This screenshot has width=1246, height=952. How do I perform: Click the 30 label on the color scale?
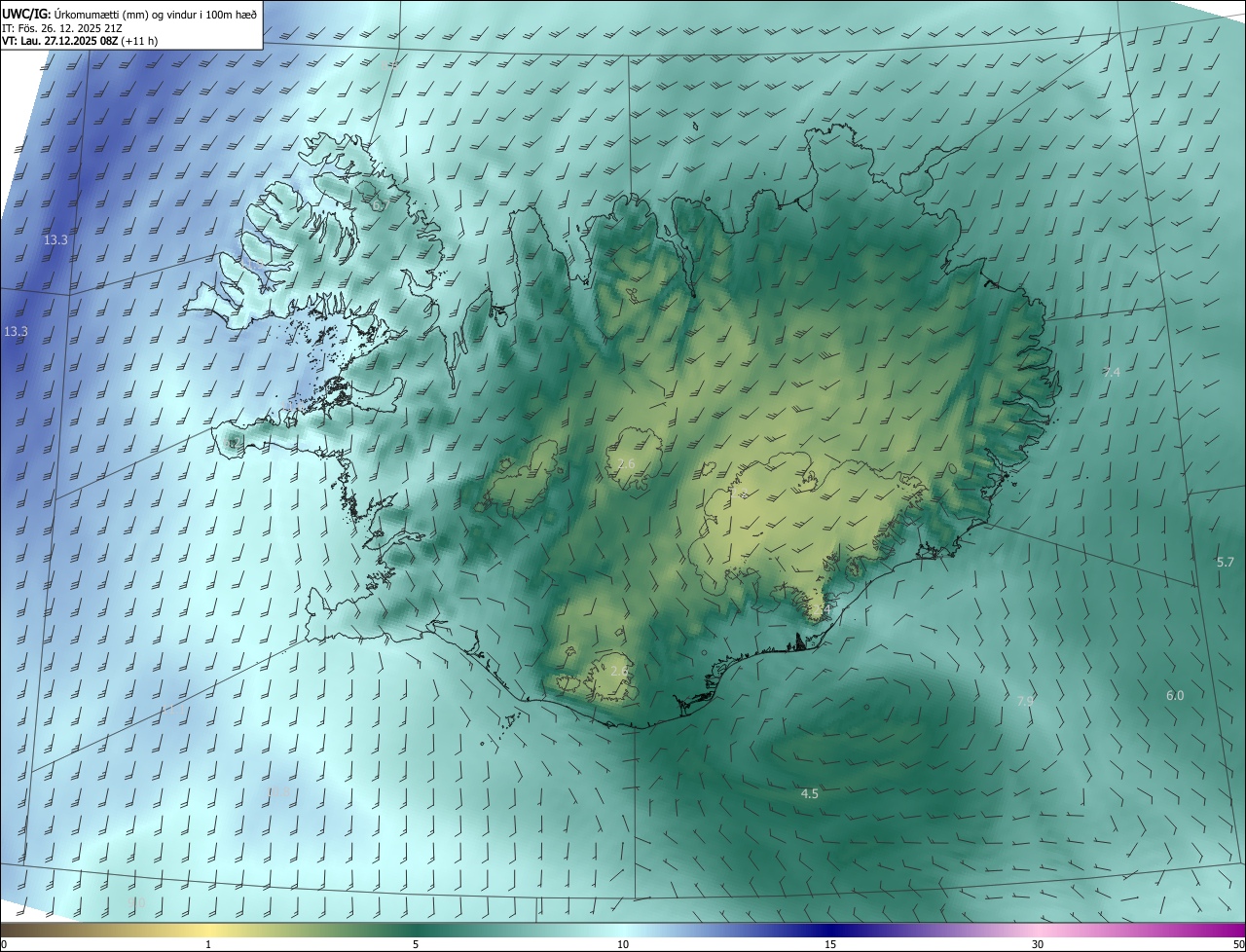click(x=1038, y=944)
